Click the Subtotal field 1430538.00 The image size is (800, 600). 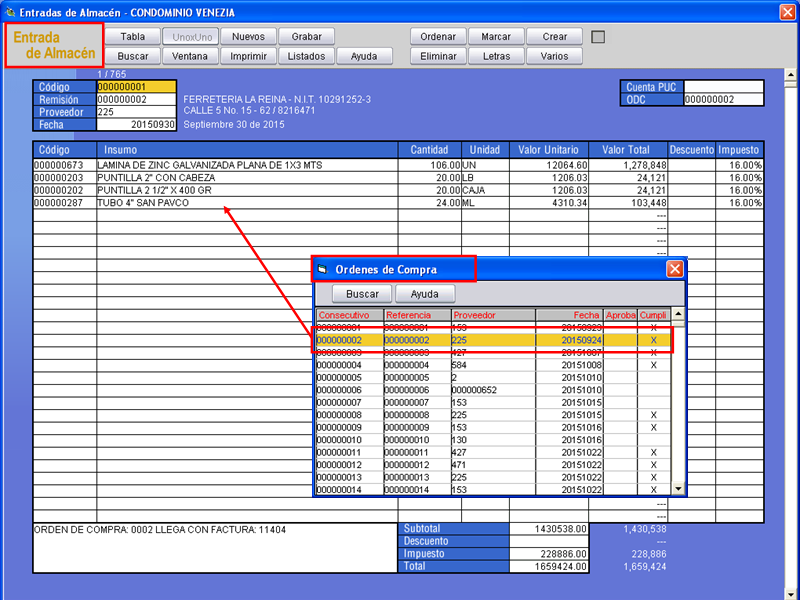[x=548, y=529]
